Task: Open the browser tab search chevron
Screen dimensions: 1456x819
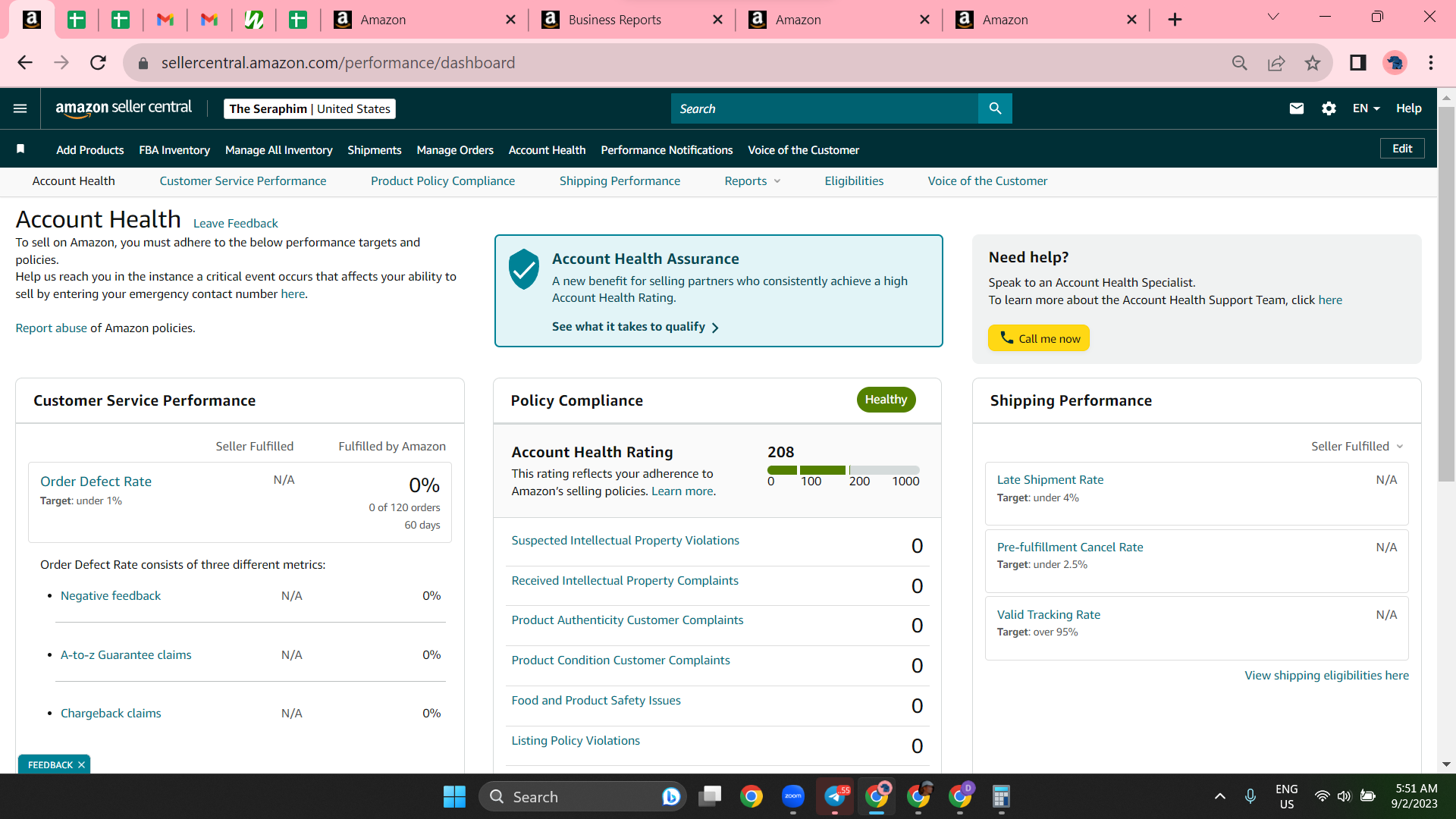Action: (x=1273, y=17)
